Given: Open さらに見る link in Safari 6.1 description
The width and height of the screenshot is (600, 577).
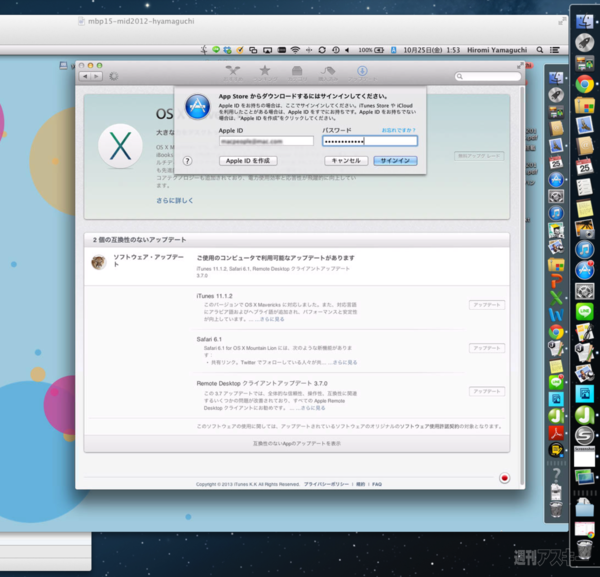Looking at the screenshot, I should coord(345,362).
